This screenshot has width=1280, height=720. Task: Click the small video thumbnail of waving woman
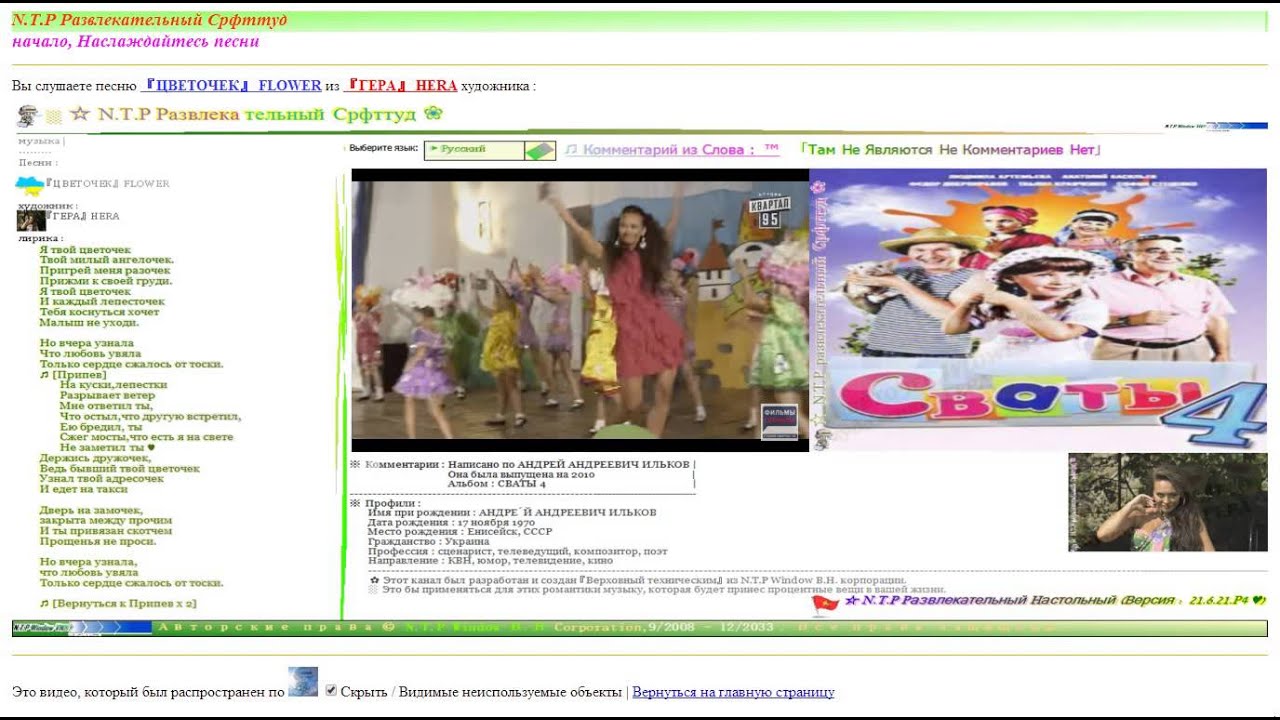click(1168, 502)
